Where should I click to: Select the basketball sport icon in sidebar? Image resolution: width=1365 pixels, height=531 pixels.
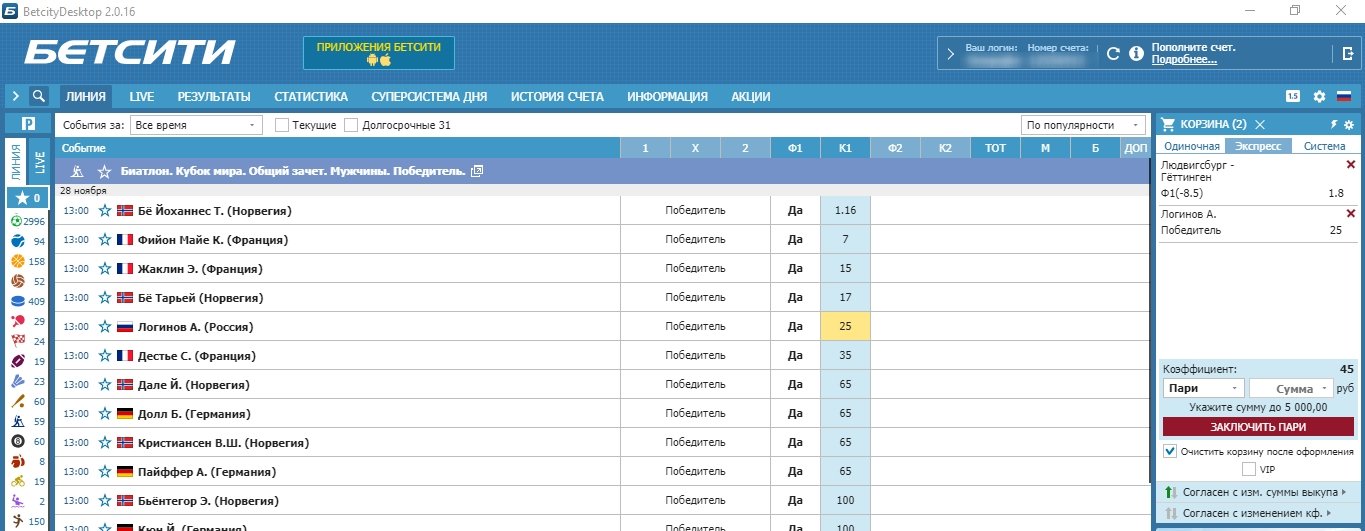[17, 261]
